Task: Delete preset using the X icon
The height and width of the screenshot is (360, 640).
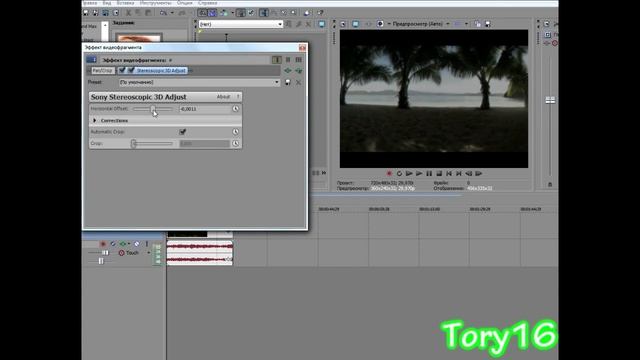Action: pyautogui.click(x=298, y=82)
